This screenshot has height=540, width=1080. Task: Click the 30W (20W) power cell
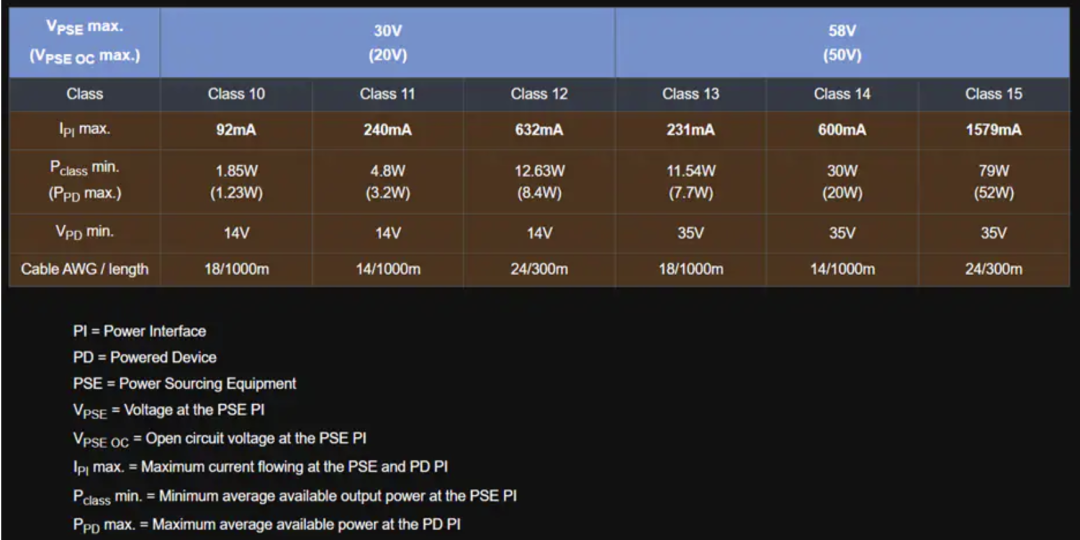[842, 182]
